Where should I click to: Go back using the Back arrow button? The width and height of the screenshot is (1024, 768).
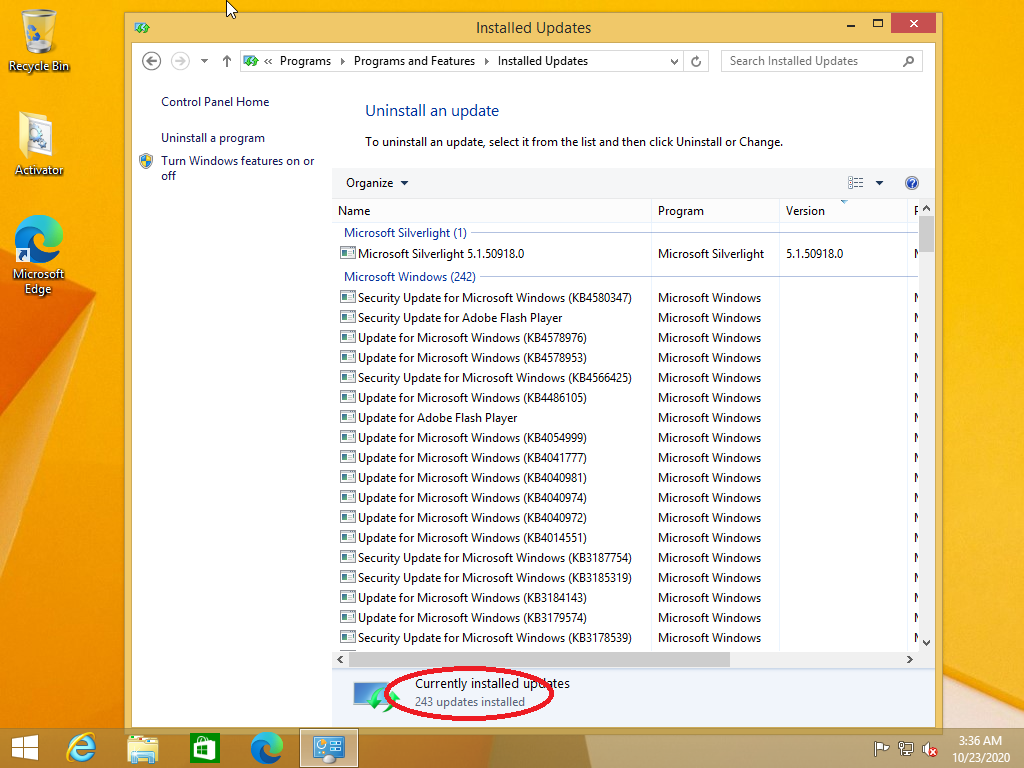152,61
